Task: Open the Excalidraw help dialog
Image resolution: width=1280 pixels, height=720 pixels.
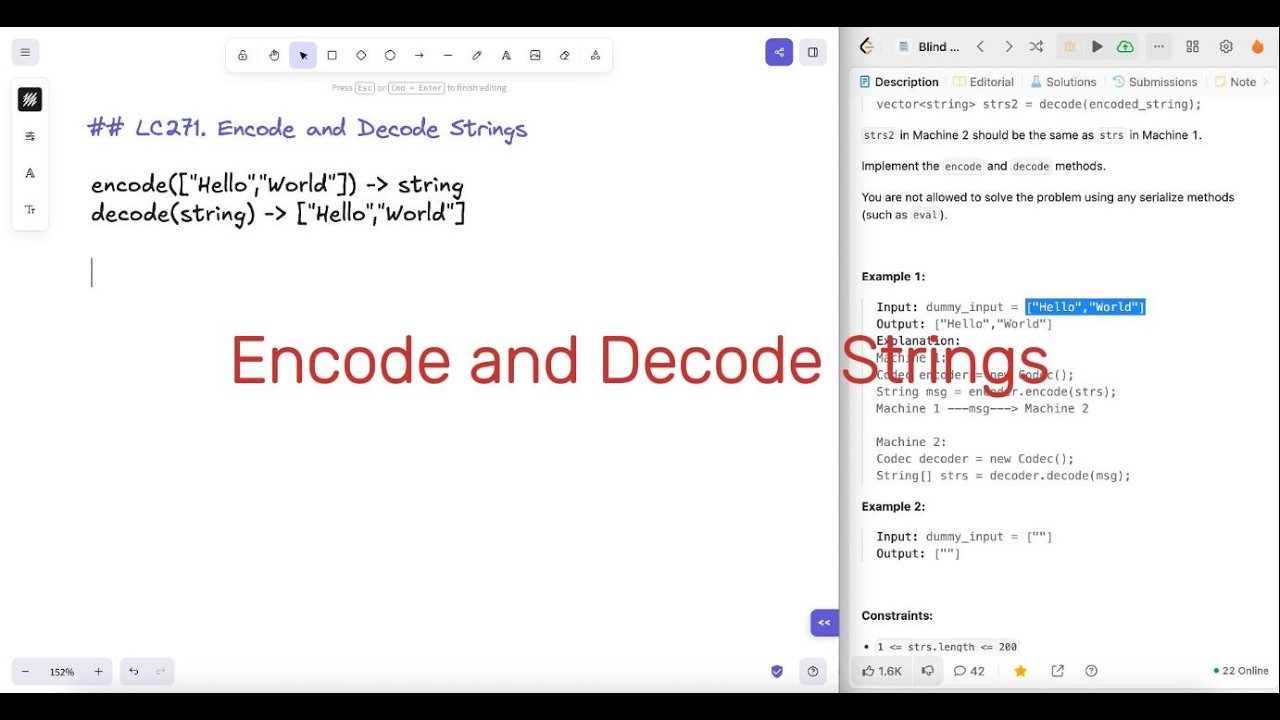Action: click(x=813, y=672)
